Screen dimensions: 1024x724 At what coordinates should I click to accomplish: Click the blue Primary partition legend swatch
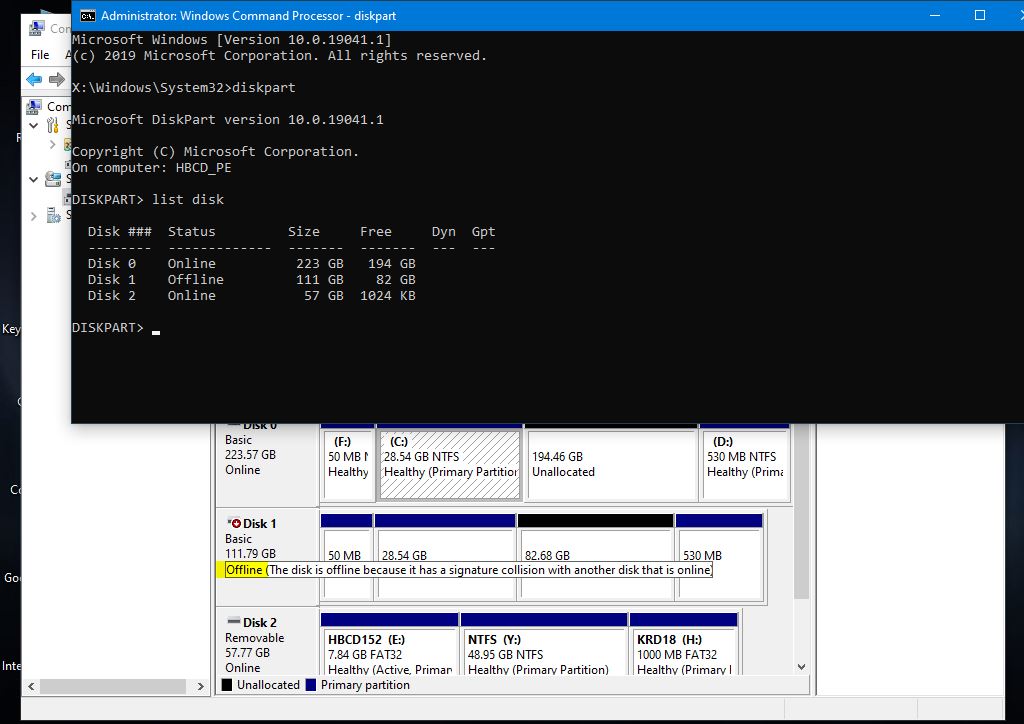pyautogui.click(x=311, y=685)
